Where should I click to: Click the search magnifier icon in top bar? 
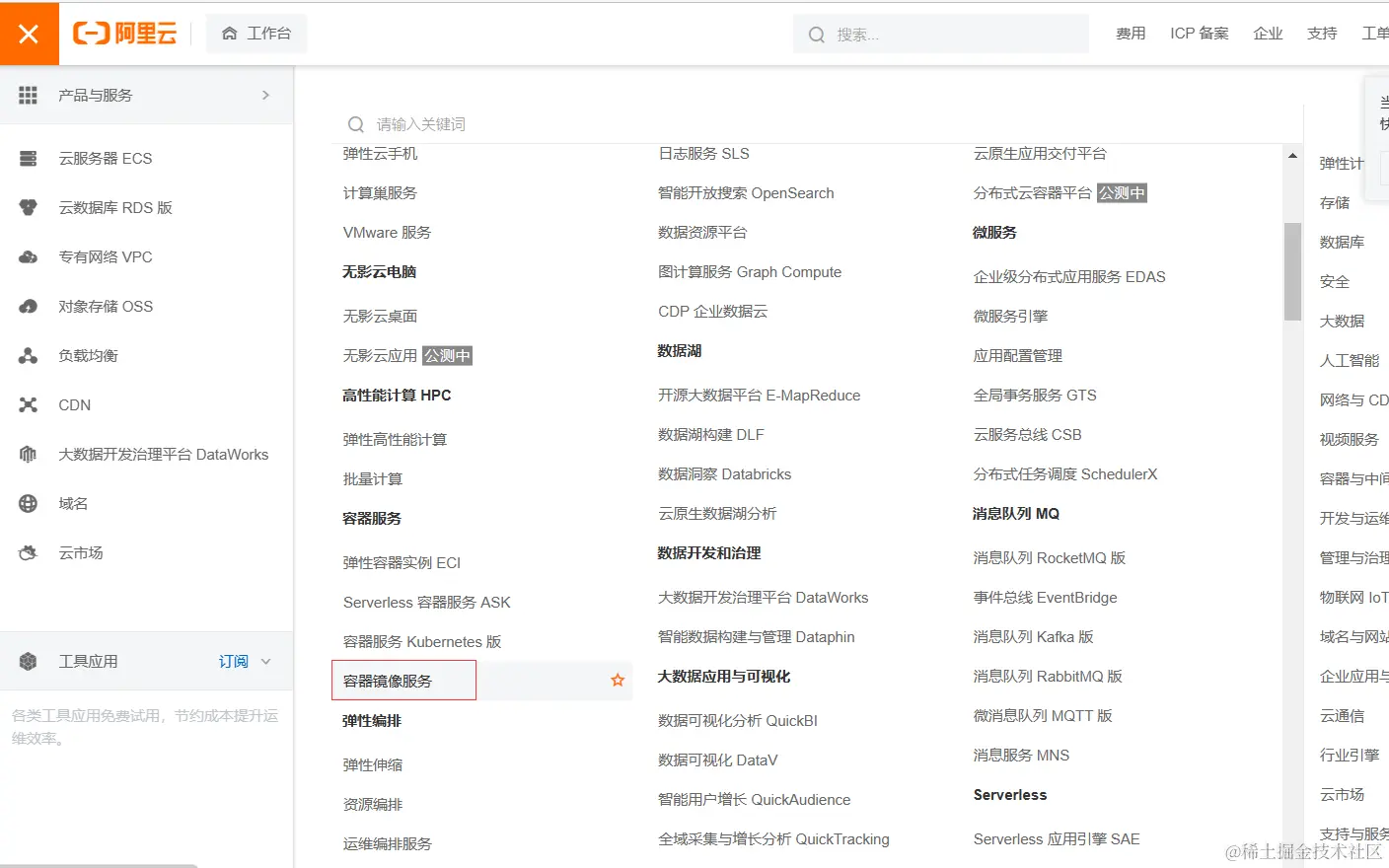(x=816, y=35)
